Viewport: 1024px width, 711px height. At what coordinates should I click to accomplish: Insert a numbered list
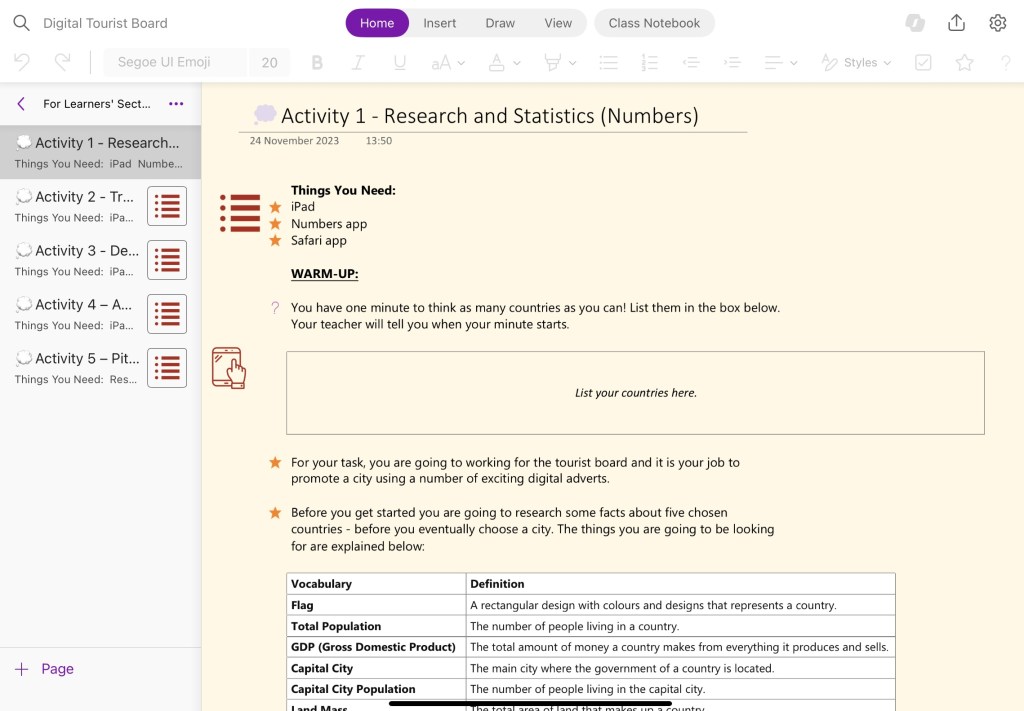pyautogui.click(x=649, y=62)
